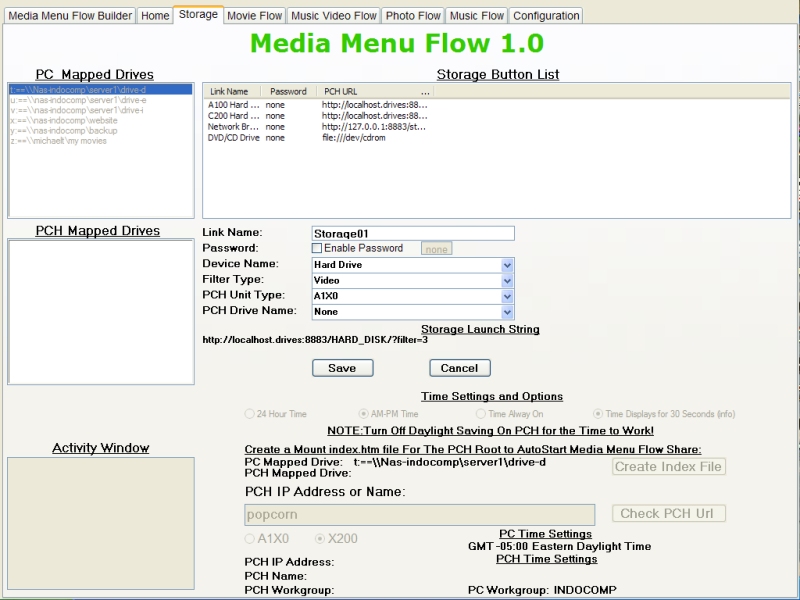This screenshot has width=800, height=600.
Task: Select the X200 radio button
Action: click(x=321, y=538)
